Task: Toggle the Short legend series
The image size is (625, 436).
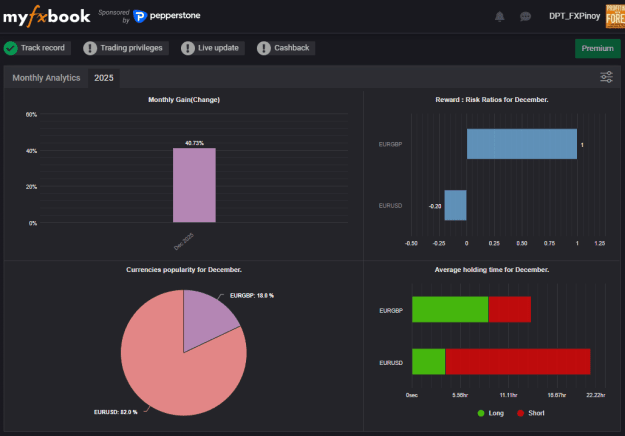Action: (x=531, y=413)
